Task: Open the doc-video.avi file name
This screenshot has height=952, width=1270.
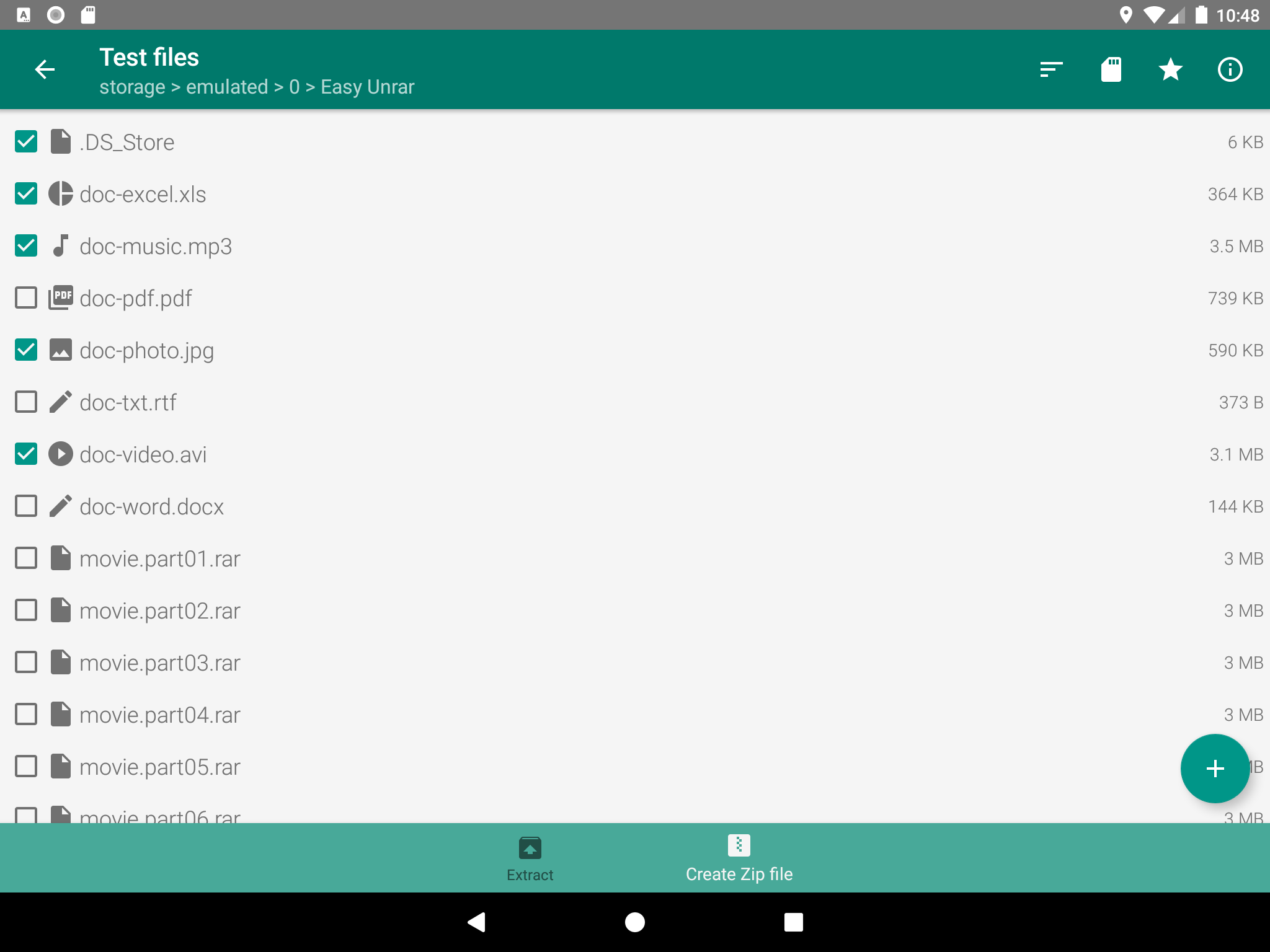Action: [x=143, y=454]
